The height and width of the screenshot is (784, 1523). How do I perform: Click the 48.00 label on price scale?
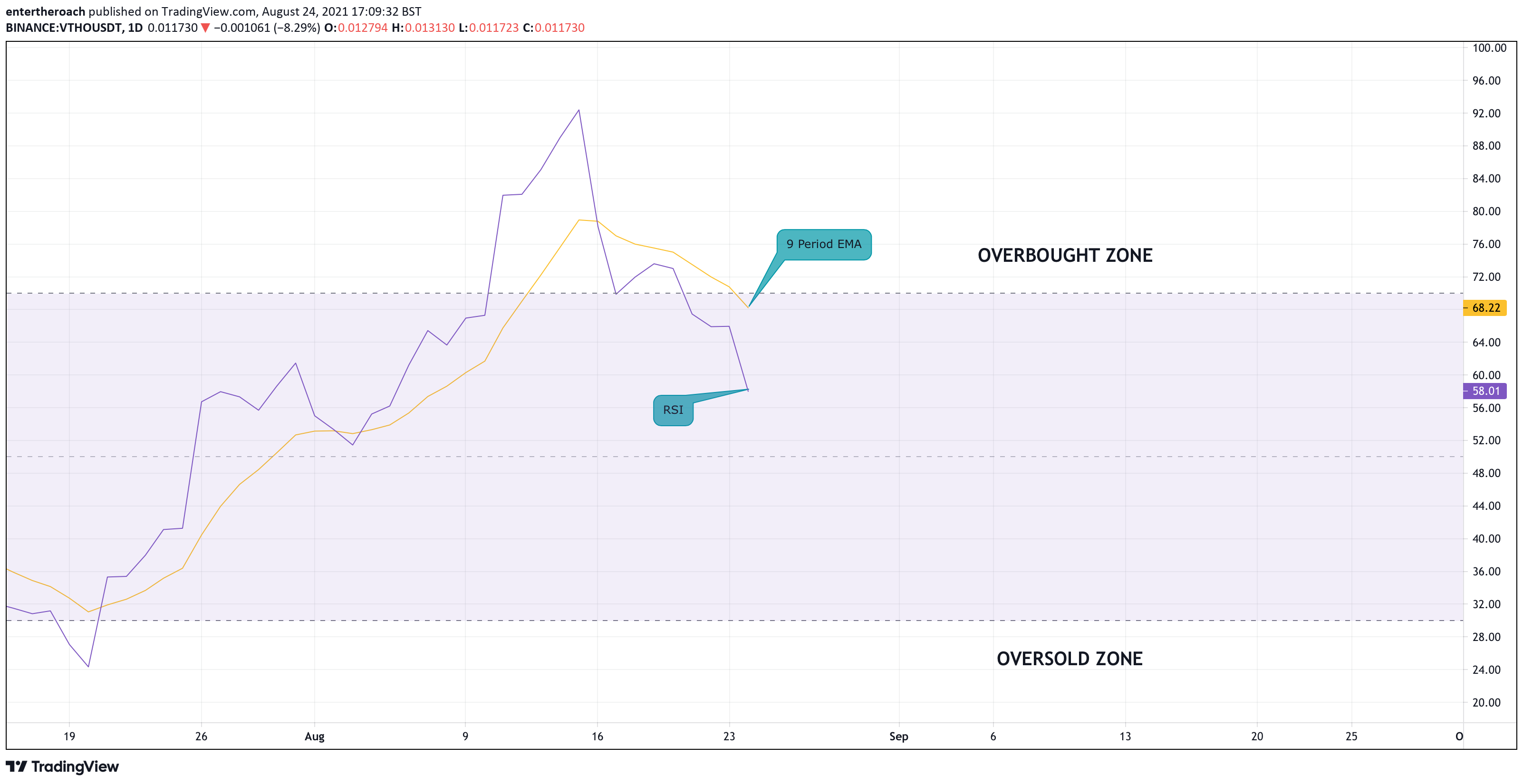click(x=1486, y=473)
